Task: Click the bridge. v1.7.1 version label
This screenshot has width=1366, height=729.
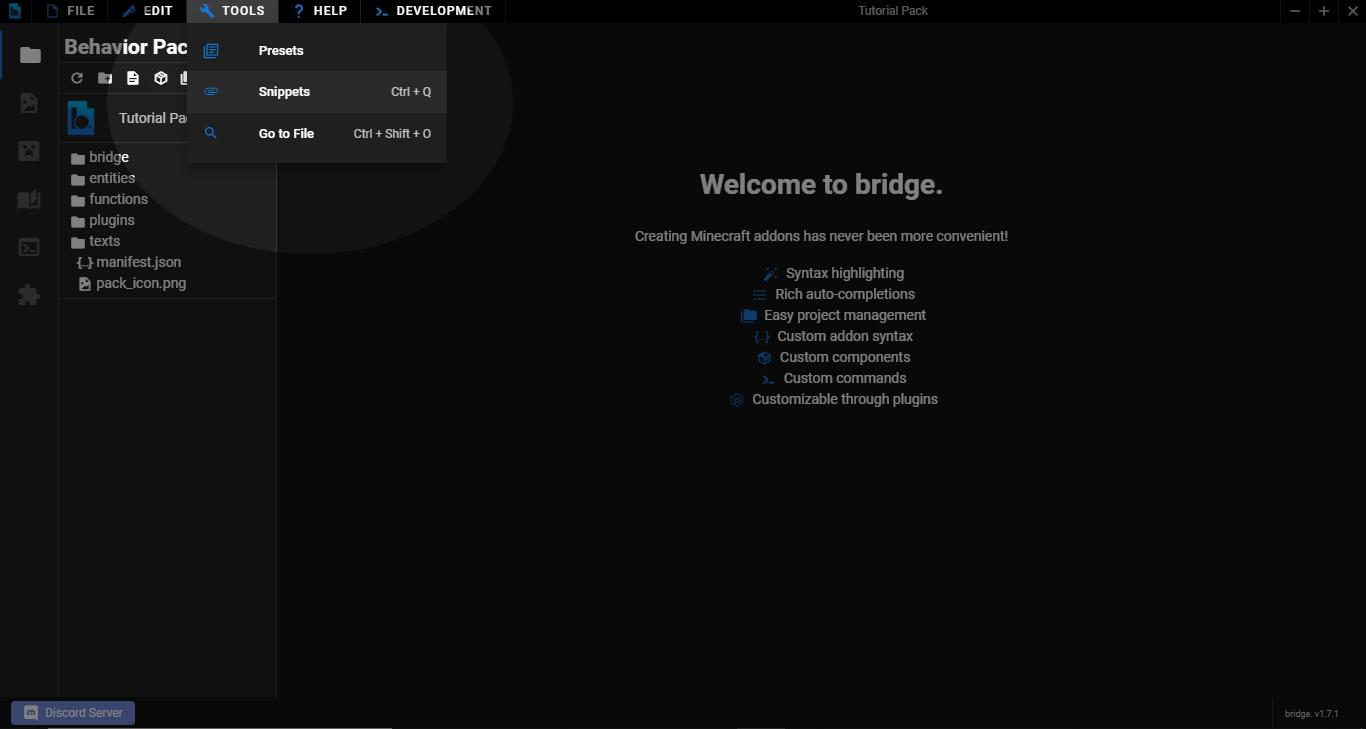Action: tap(1311, 714)
